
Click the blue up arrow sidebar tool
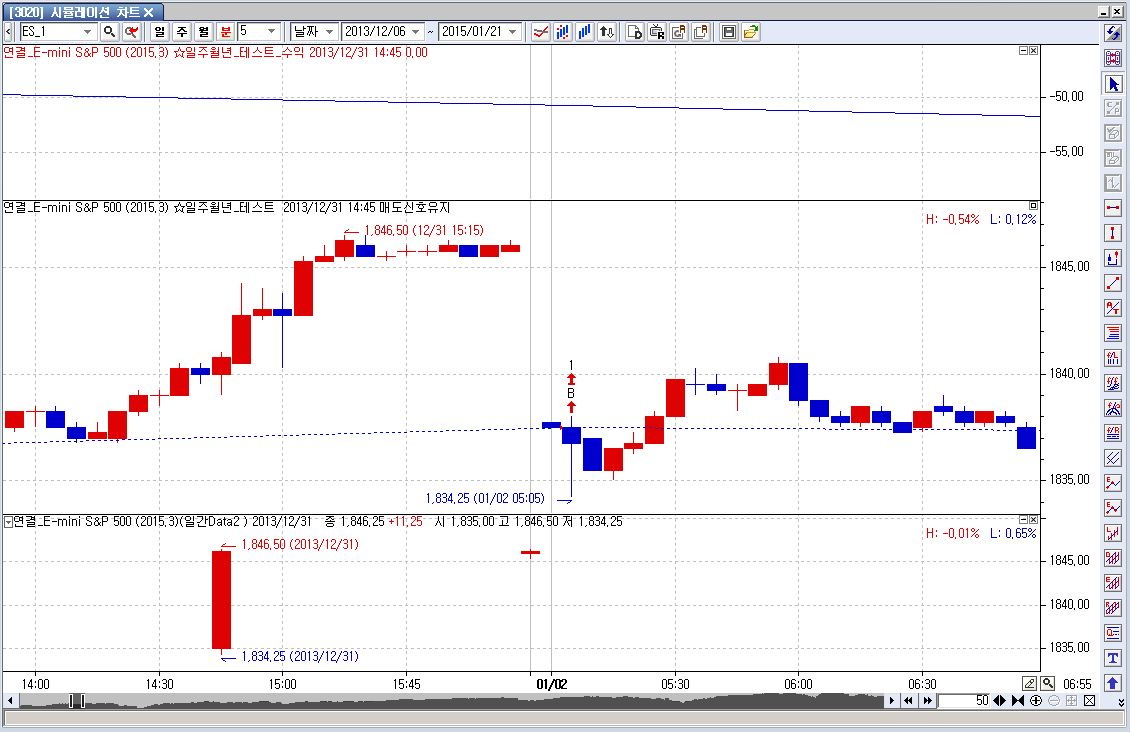pyautogui.click(x=1112, y=683)
